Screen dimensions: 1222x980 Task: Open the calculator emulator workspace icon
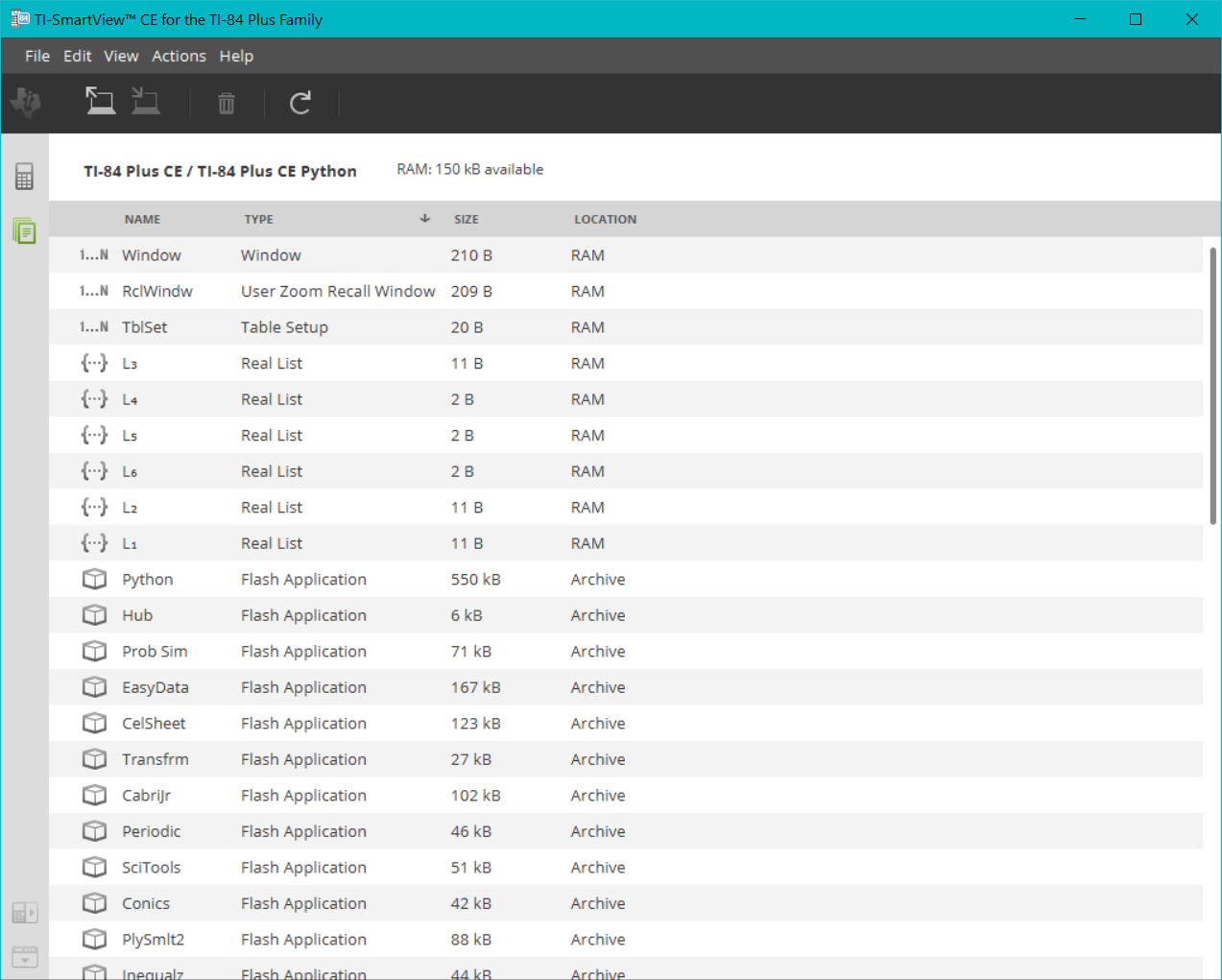(x=25, y=177)
